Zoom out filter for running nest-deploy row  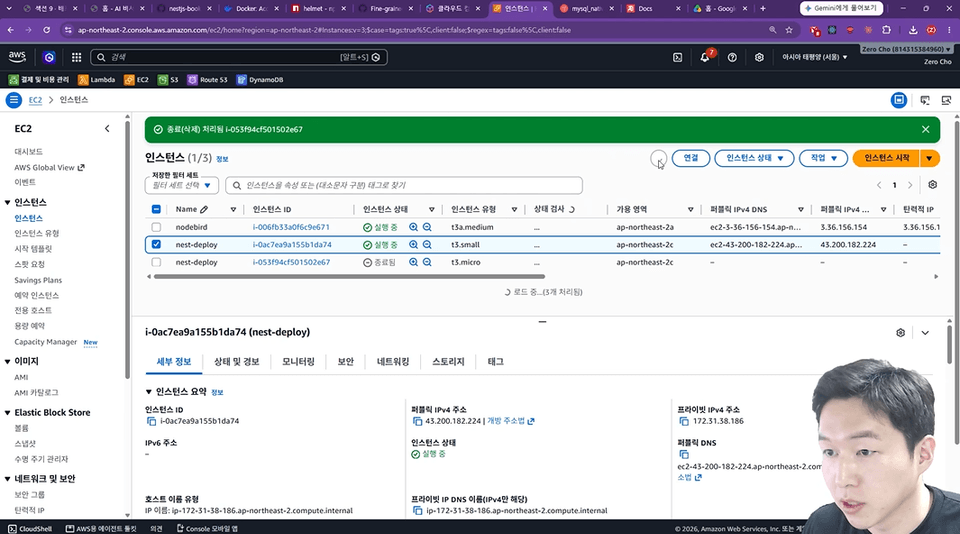coord(427,245)
